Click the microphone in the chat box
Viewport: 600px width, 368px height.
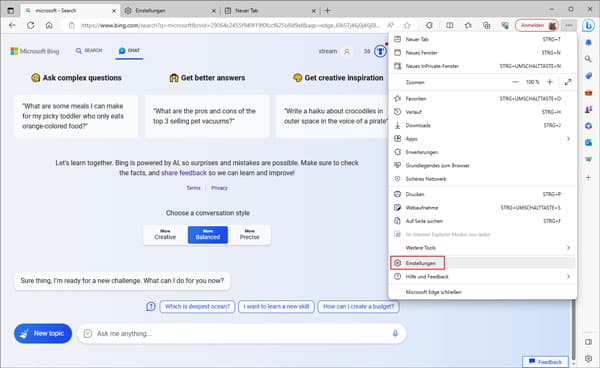[395, 333]
